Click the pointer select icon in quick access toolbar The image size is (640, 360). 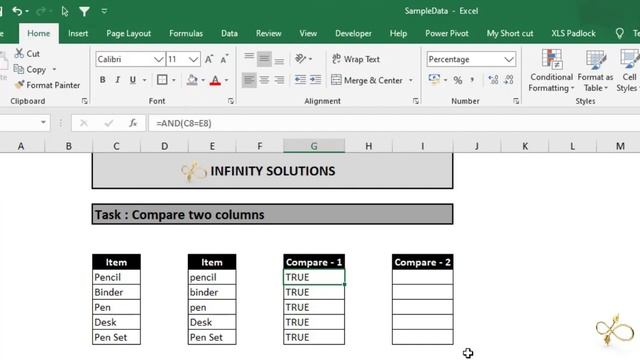click(64, 11)
